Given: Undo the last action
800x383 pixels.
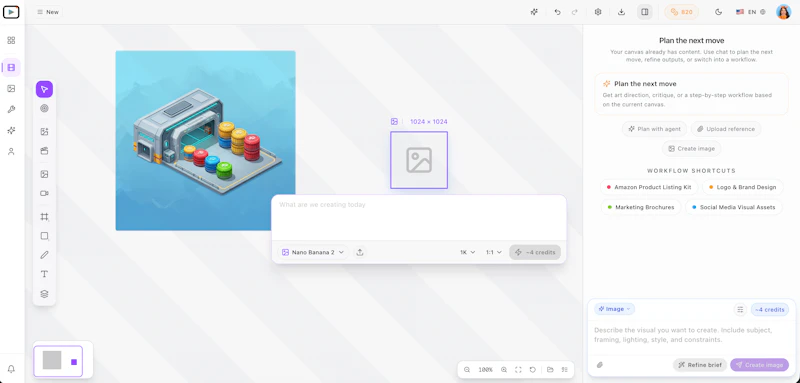Looking at the screenshot, I should 557,12.
